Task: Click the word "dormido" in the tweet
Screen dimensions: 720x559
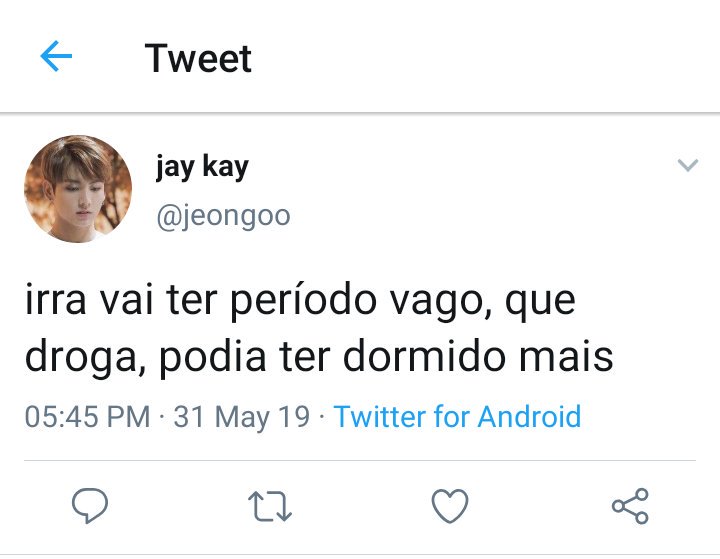Action: point(425,355)
